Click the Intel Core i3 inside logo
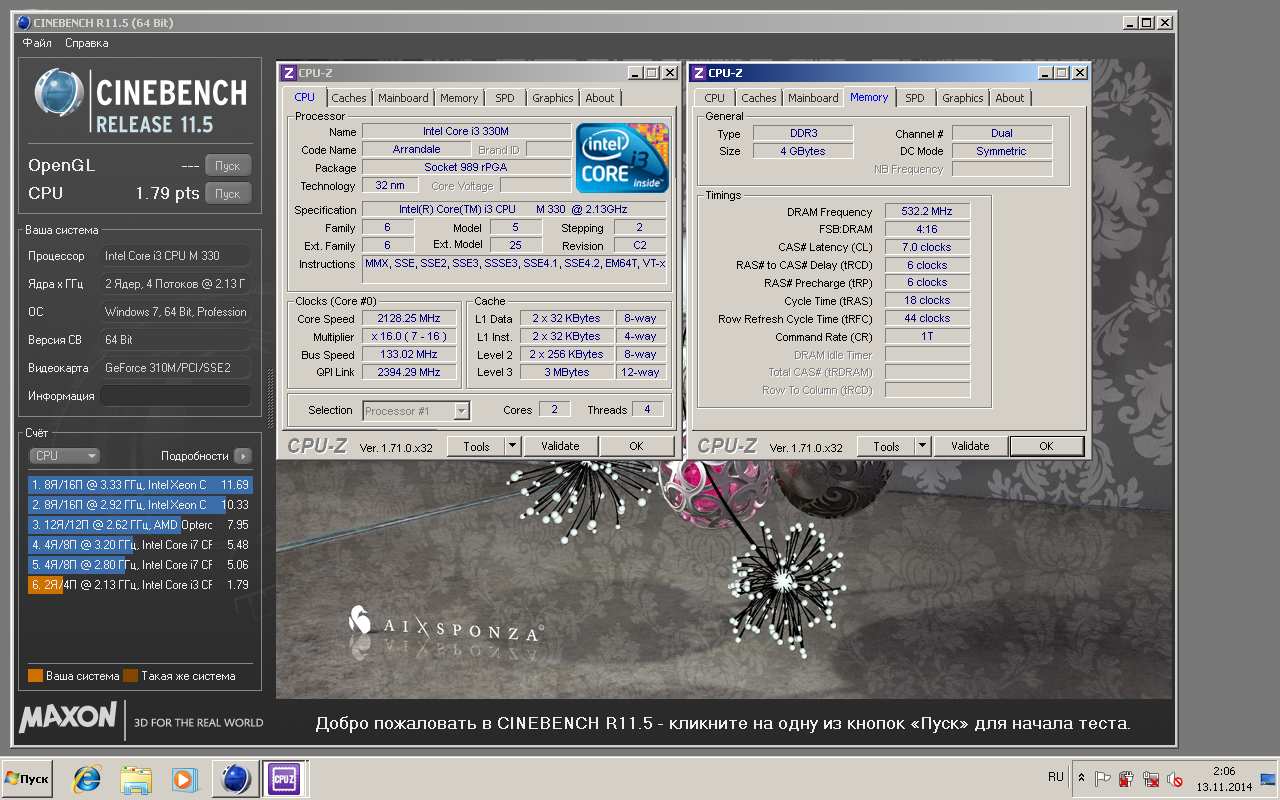The height and width of the screenshot is (800, 1280). click(622, 158)
